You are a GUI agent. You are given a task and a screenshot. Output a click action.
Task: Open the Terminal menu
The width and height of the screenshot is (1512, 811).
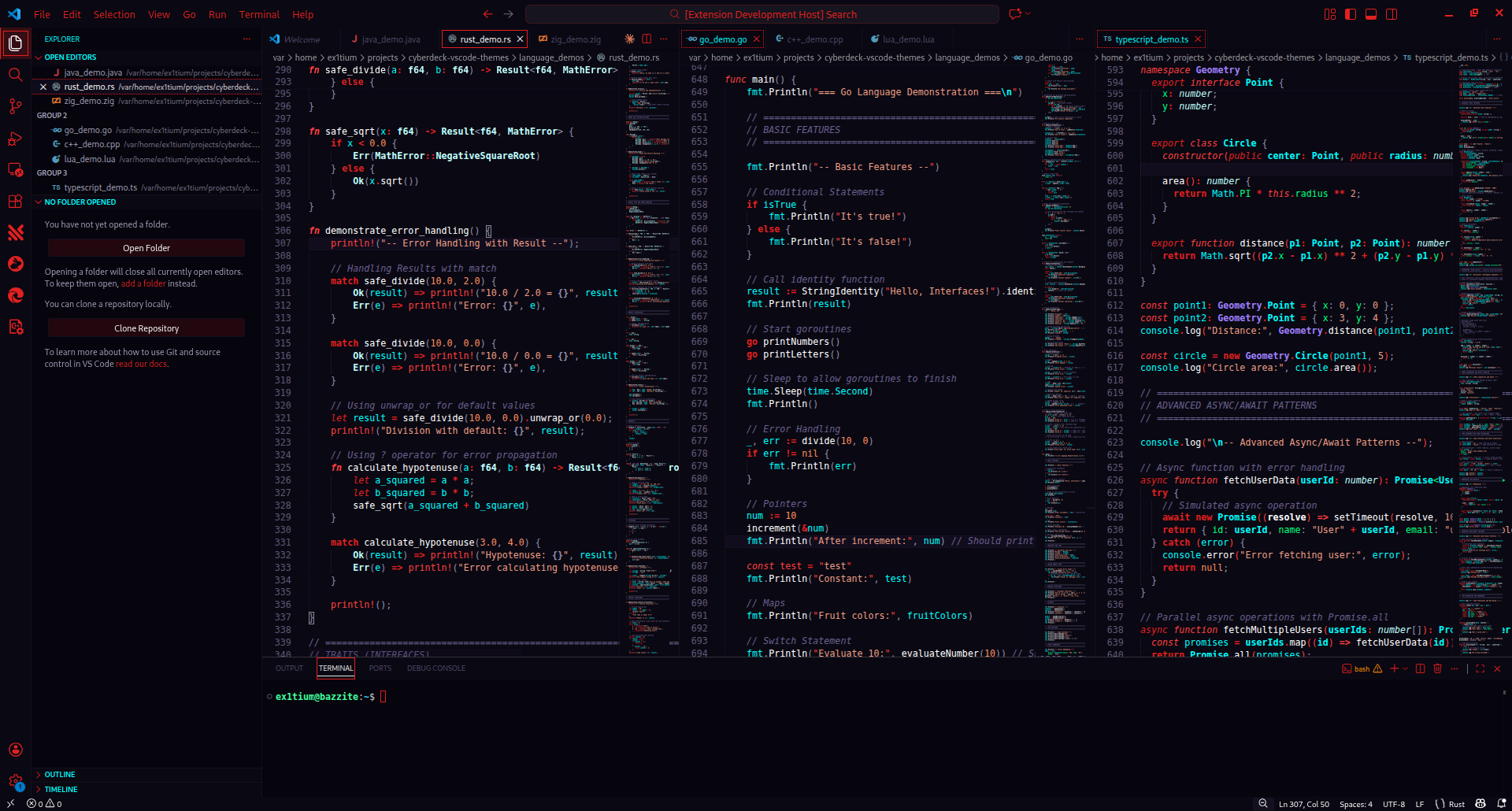(258, 14)
